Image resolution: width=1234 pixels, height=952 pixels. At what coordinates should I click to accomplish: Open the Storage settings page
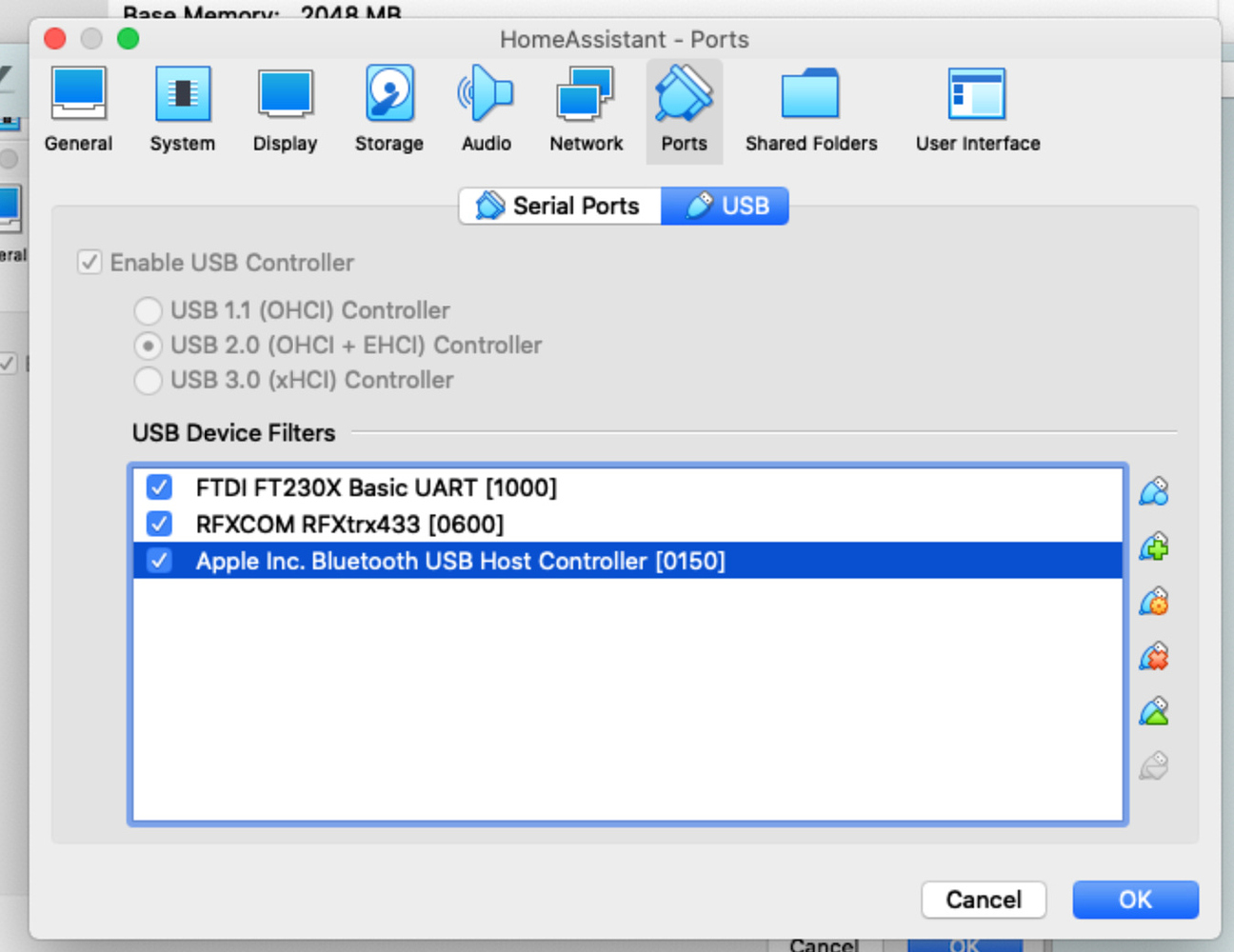pos(388,108)
